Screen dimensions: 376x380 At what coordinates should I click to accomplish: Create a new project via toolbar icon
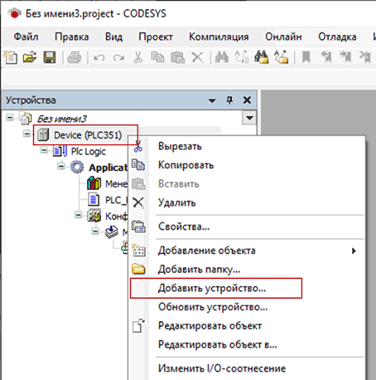point(11,57)
